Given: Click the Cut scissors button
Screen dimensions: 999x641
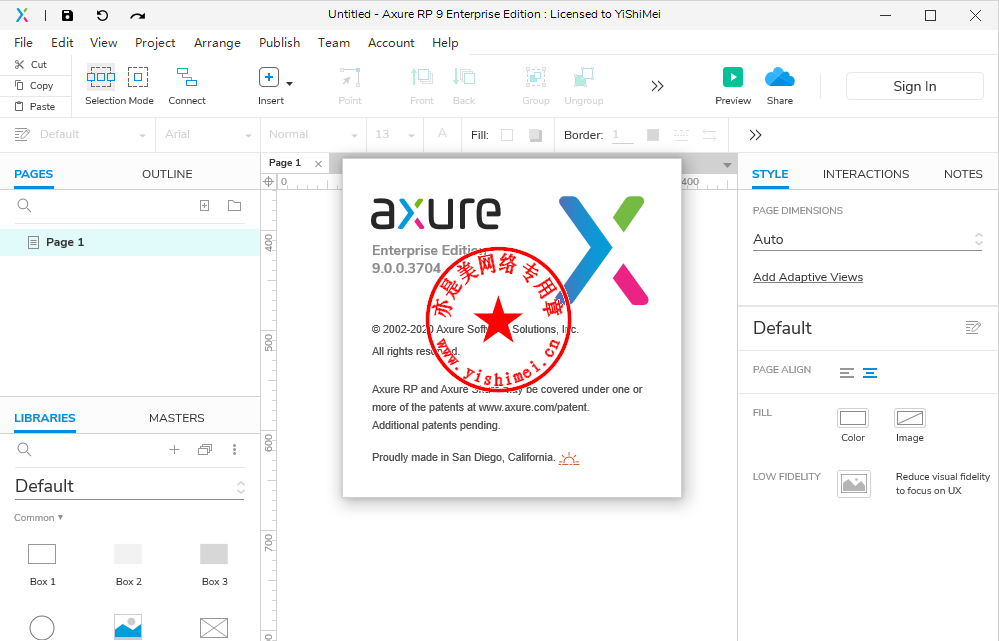Looking at the screenshot, I should click(31, 64).
